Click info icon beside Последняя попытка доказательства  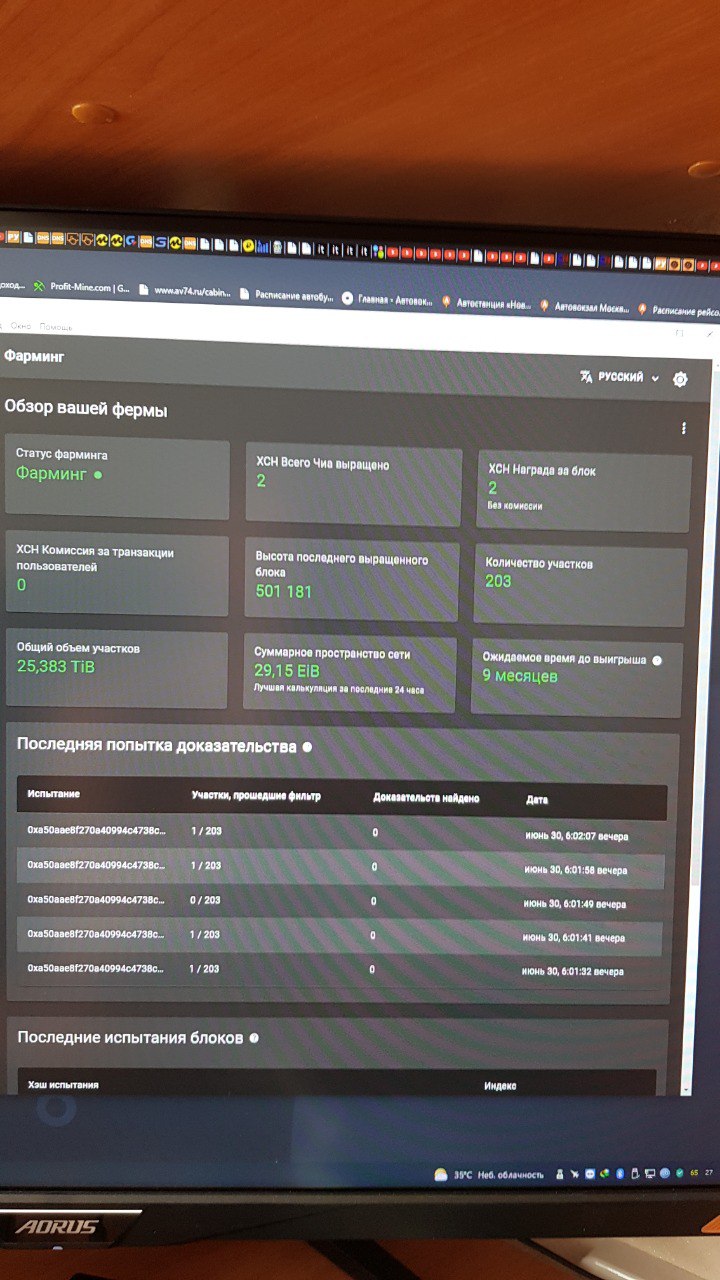(307, 747)
